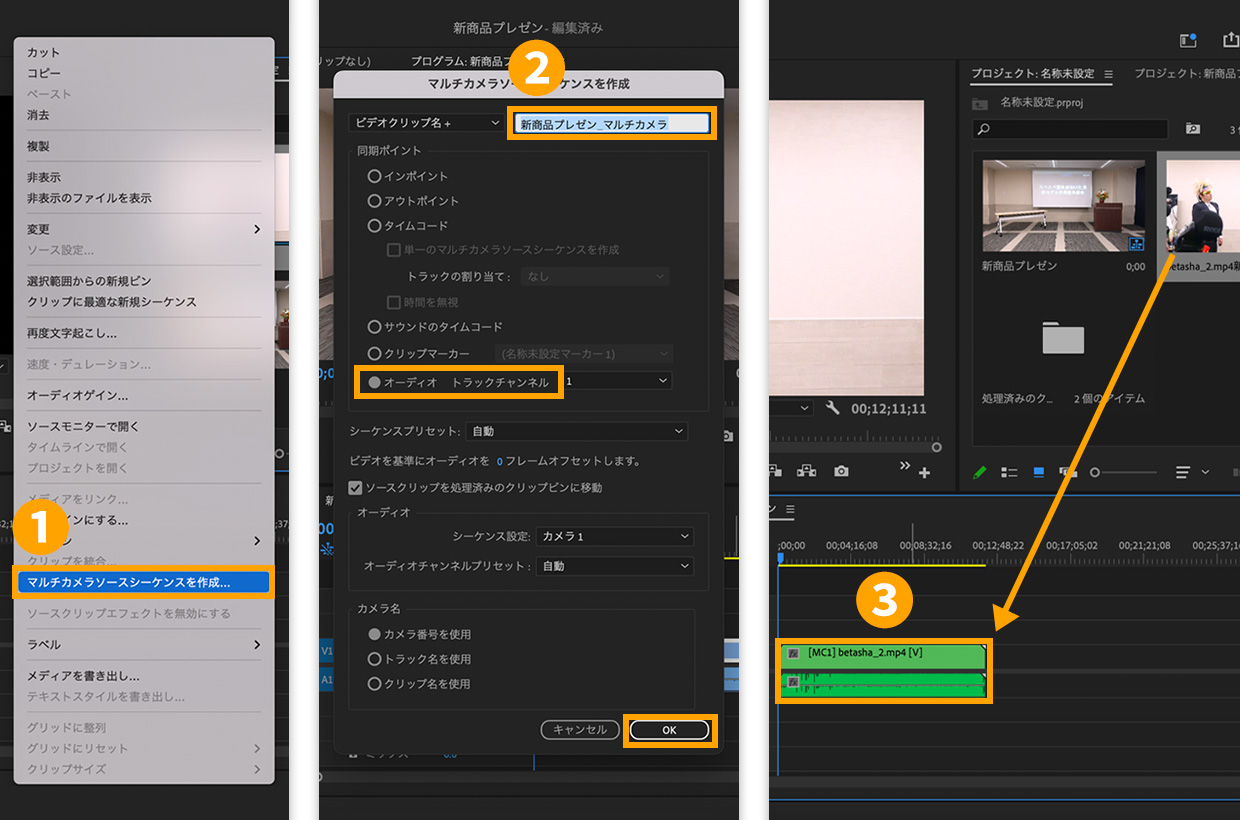
Task: Go up using the parent folder icon
Action: coord(981,103)
